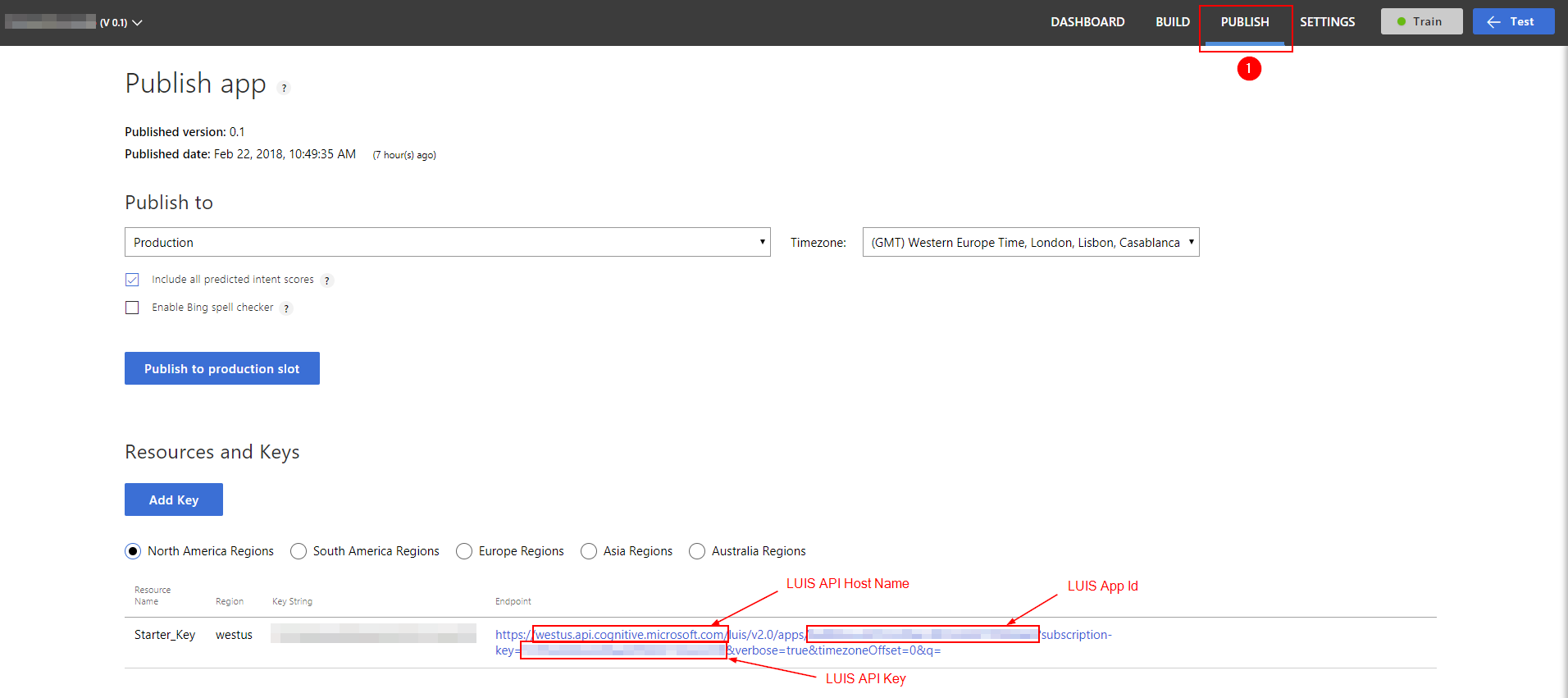Click help icon next to intent scores
The image size is (1568, 698).
[327, 281]
